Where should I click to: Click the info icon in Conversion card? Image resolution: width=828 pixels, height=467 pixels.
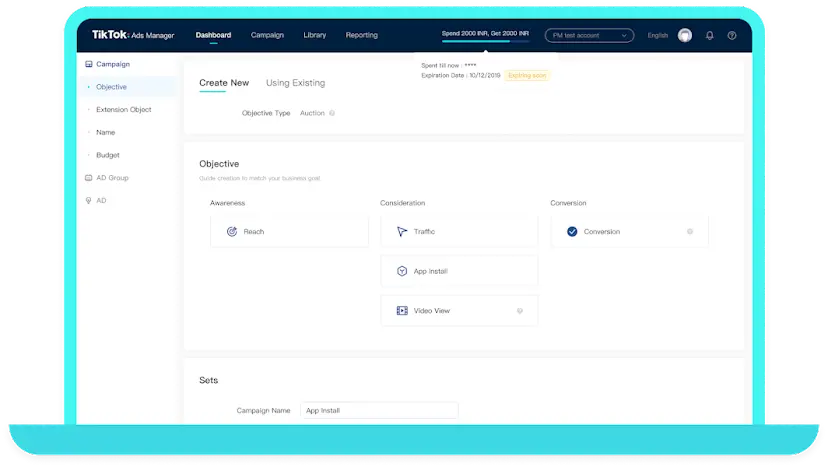(690, 231)
